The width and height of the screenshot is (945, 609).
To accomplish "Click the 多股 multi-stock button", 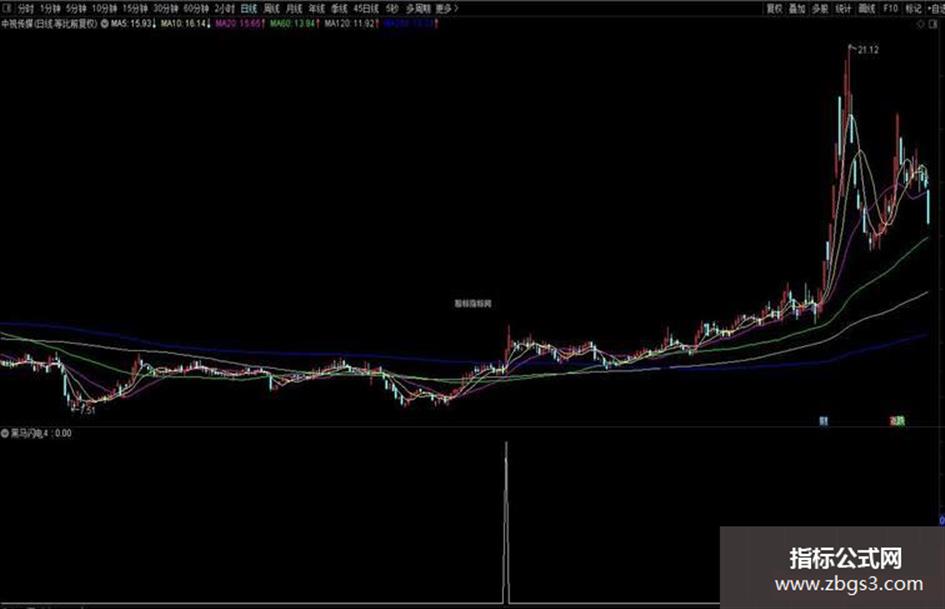I will click(x=820, y=8).
